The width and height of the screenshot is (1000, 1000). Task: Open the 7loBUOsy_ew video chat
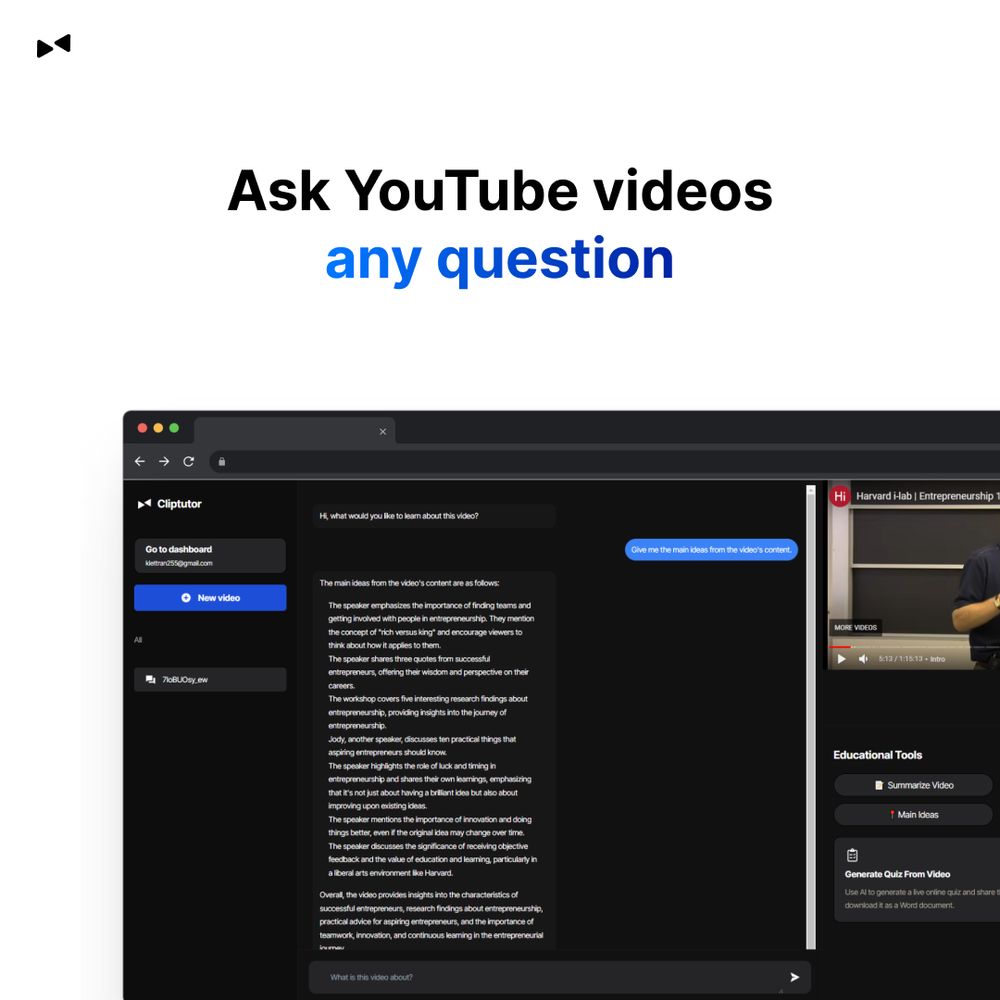[210, 680]
